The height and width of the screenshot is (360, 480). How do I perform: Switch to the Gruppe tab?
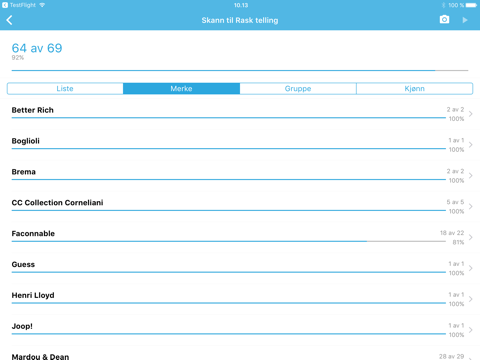point(298,89)
